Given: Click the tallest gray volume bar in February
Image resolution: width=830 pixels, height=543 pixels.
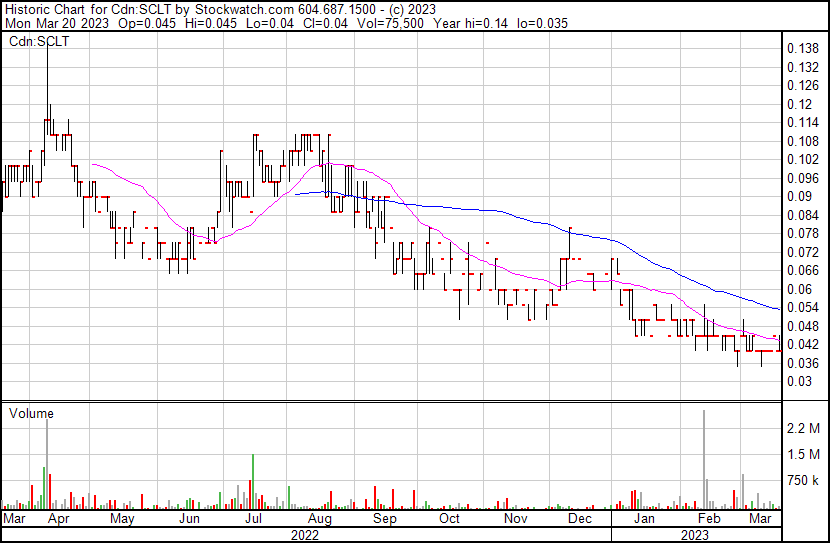Looking at the screenshot, I should pyautogui.click(x=704, y=460).
